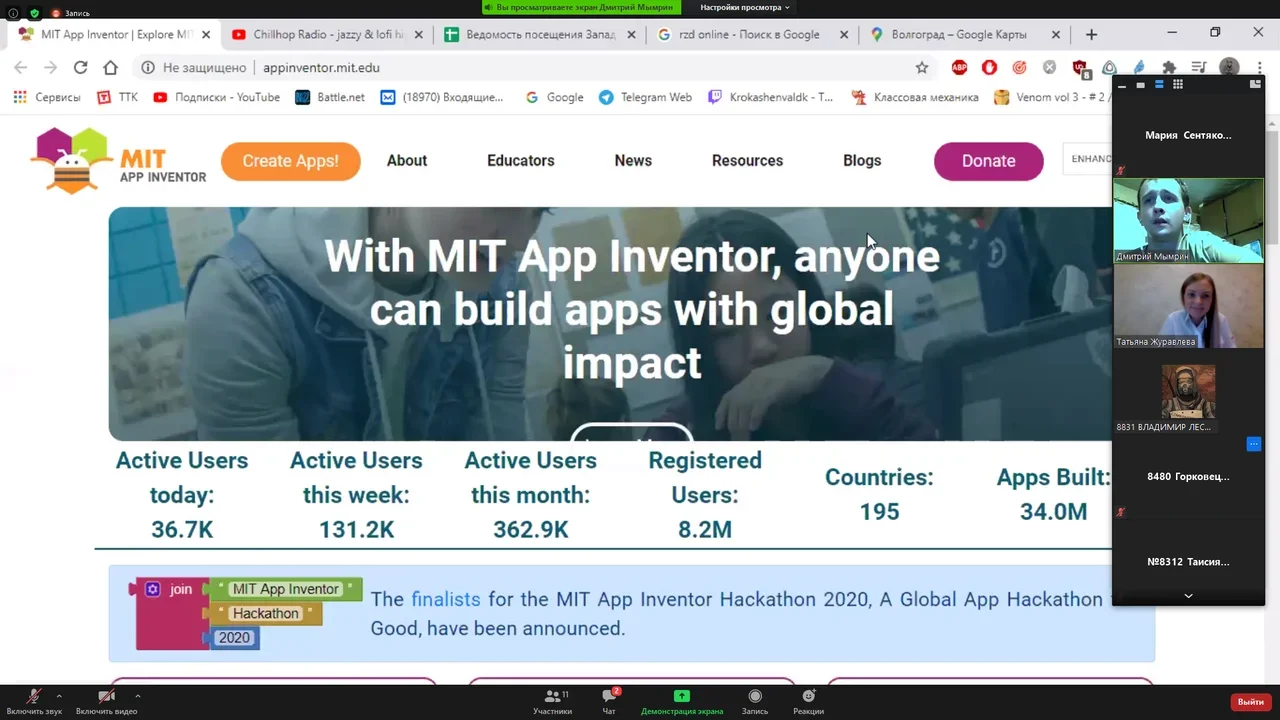1280x720 pixels.
Task: Open the Educators menu on site
Action: coord(520,161)
